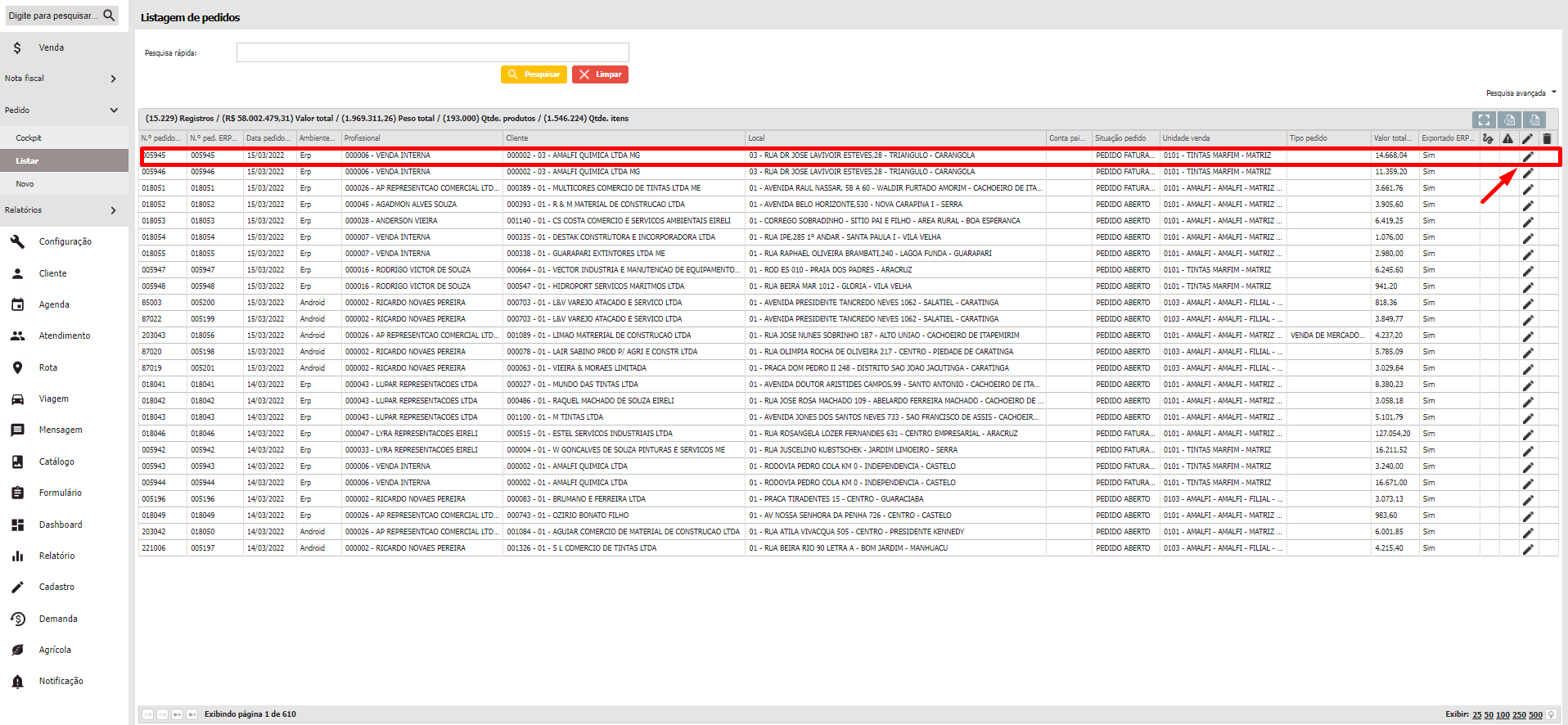Expand the Relatórios sidebar section
The height and width of the screenshot is (725, 1568).
click(64, 210)
